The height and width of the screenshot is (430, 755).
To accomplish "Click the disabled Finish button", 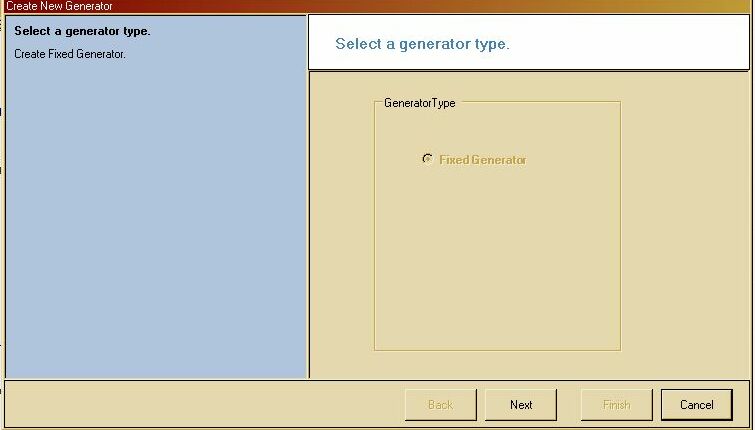I will pyautogui.click(x=617, y=405).
